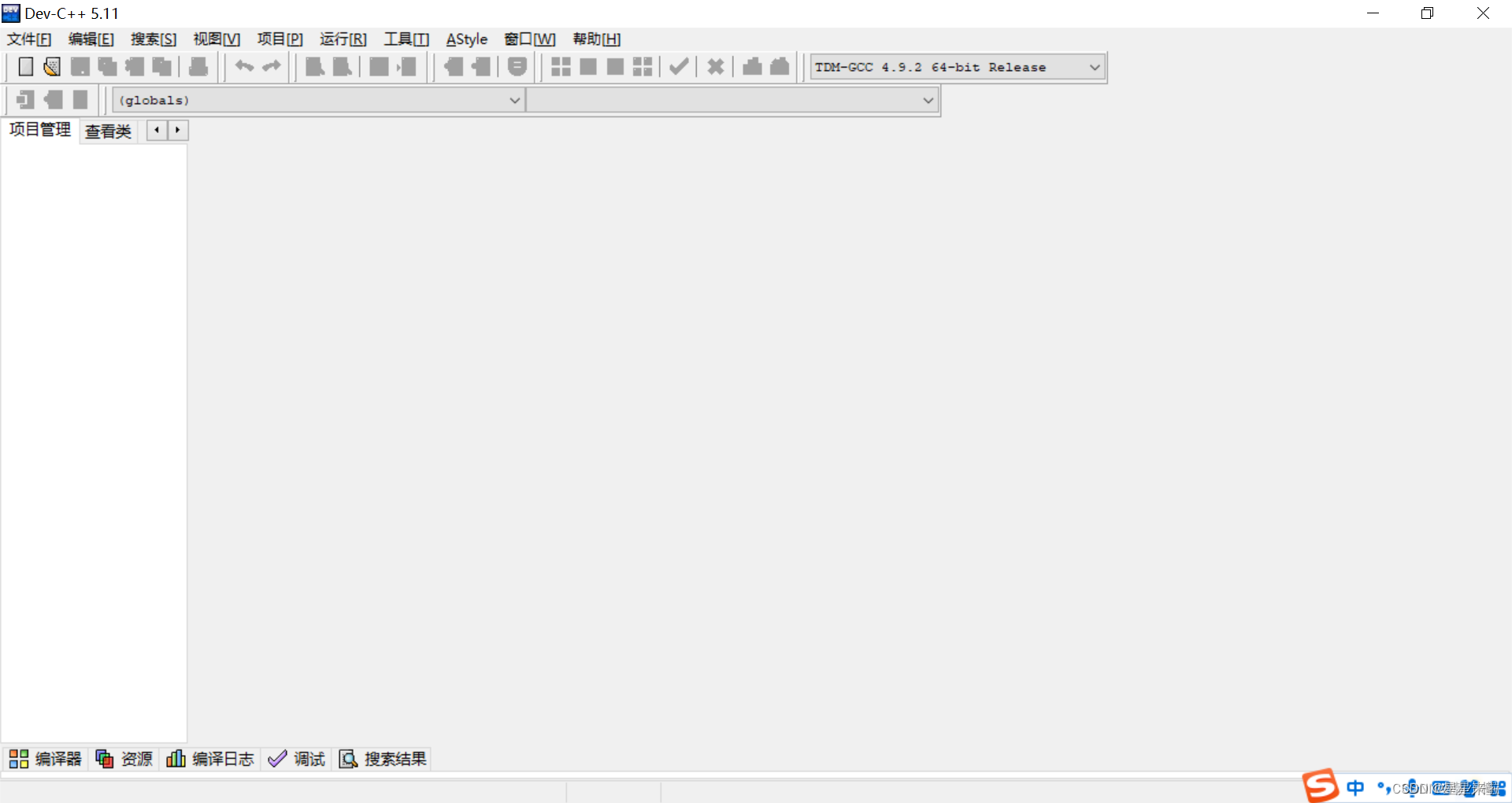
Task: Click the Remove from project icon
Action: coord(480,67)
